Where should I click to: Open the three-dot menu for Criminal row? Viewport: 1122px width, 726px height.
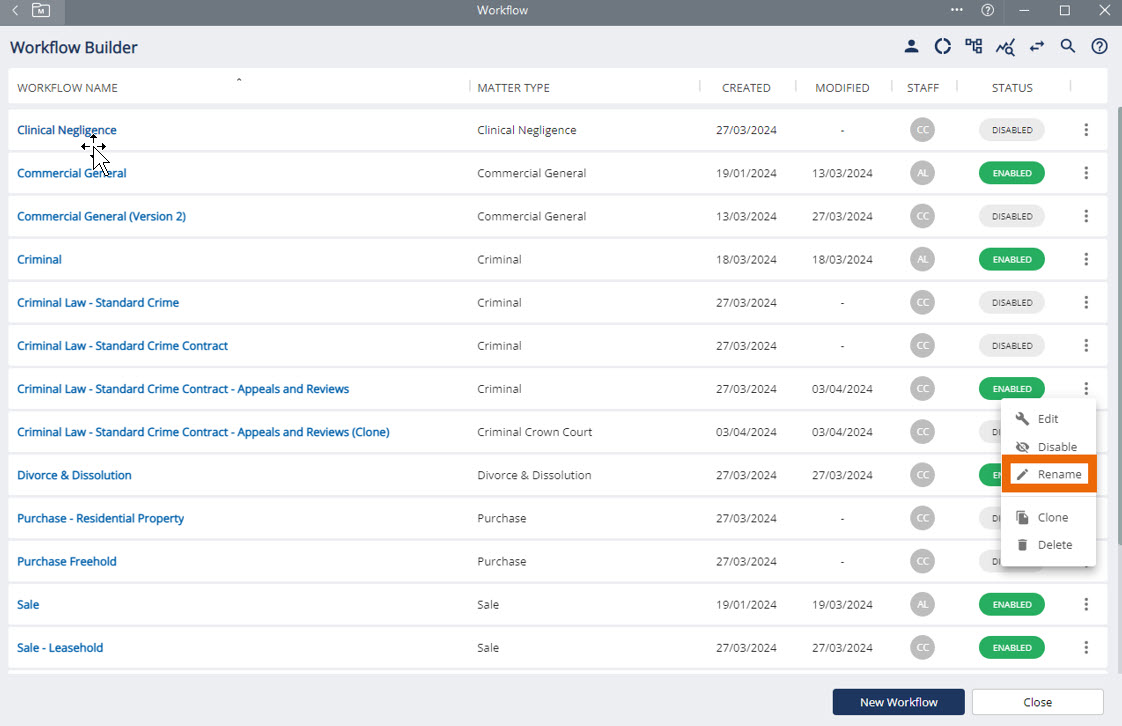[x=1086, y=259]
